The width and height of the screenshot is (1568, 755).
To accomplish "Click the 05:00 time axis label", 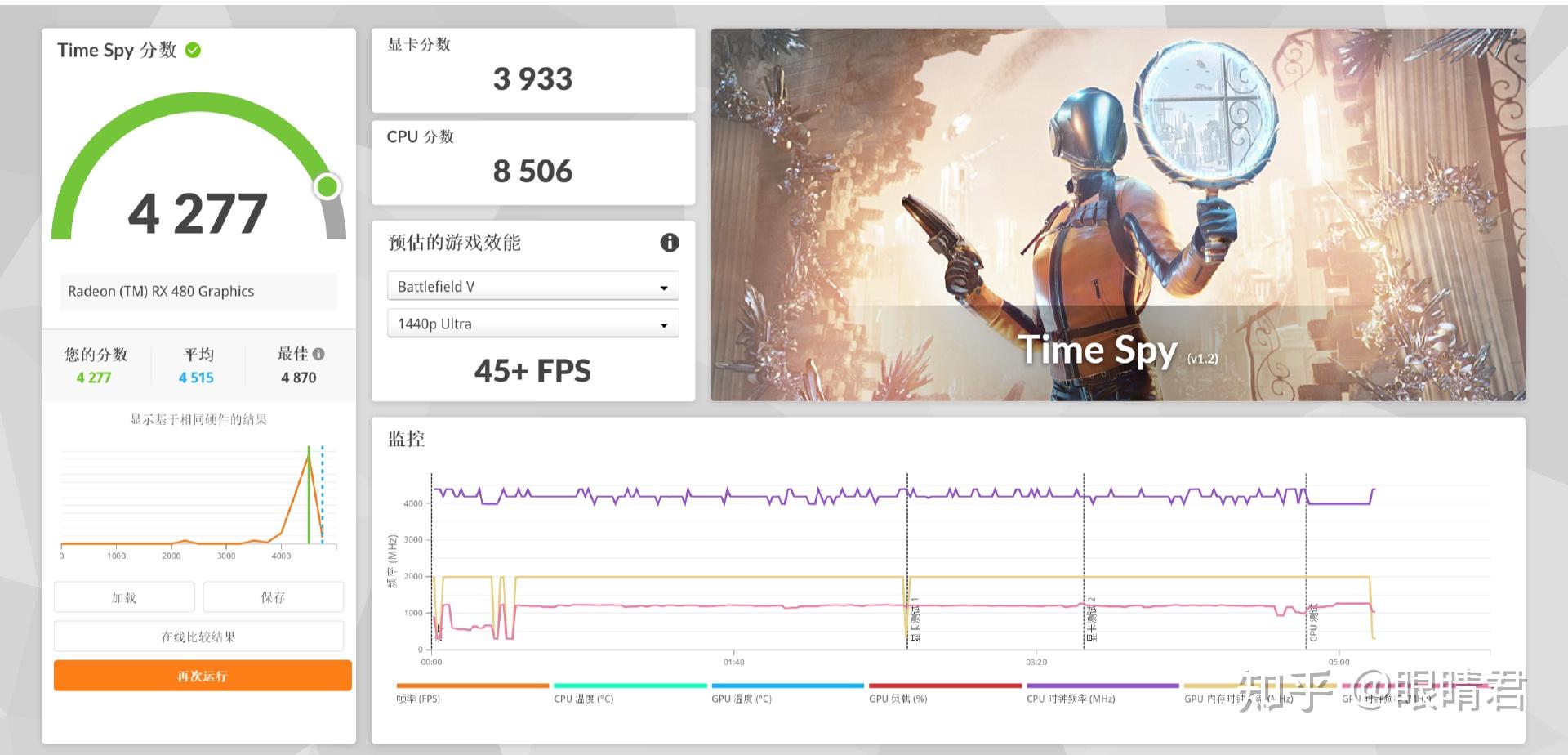I will point(1339,662).
